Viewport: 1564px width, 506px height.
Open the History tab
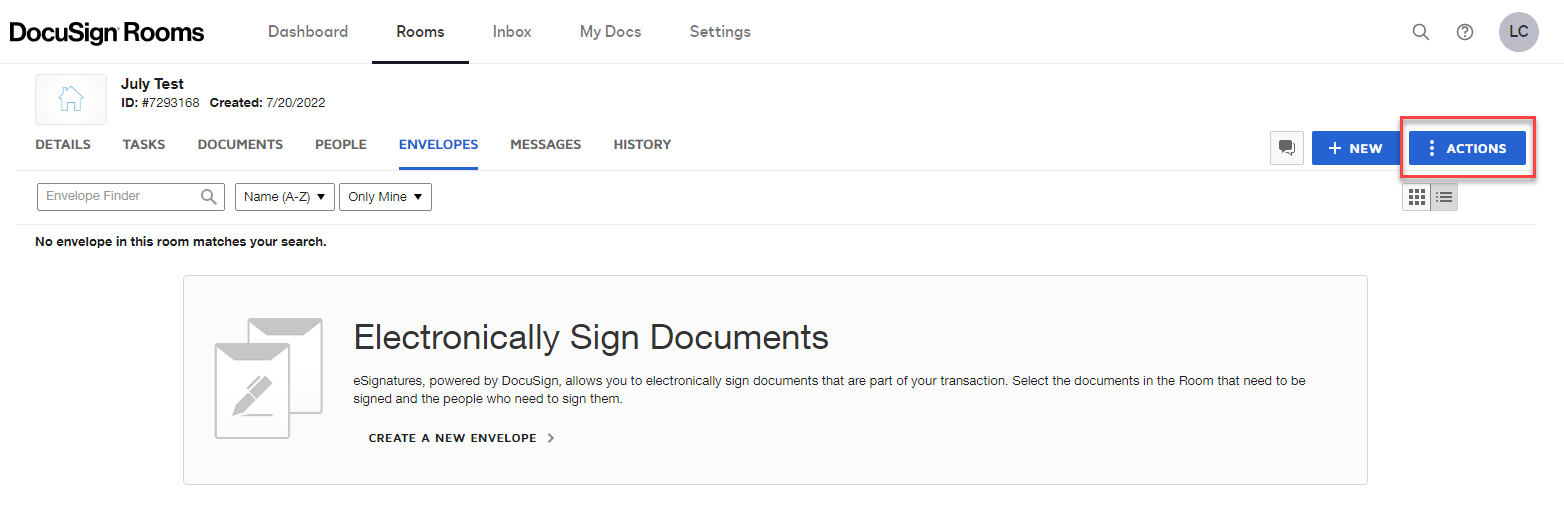click(642, 145)
